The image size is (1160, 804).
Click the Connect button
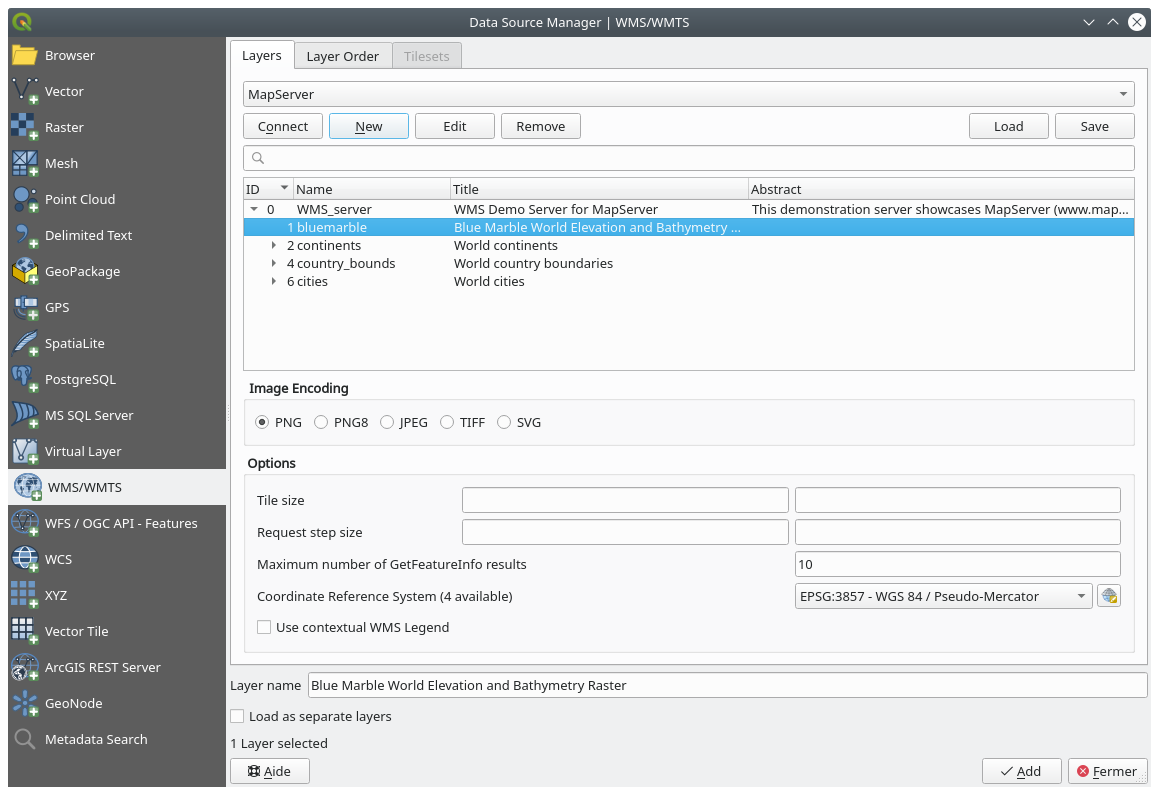point(283,126)
